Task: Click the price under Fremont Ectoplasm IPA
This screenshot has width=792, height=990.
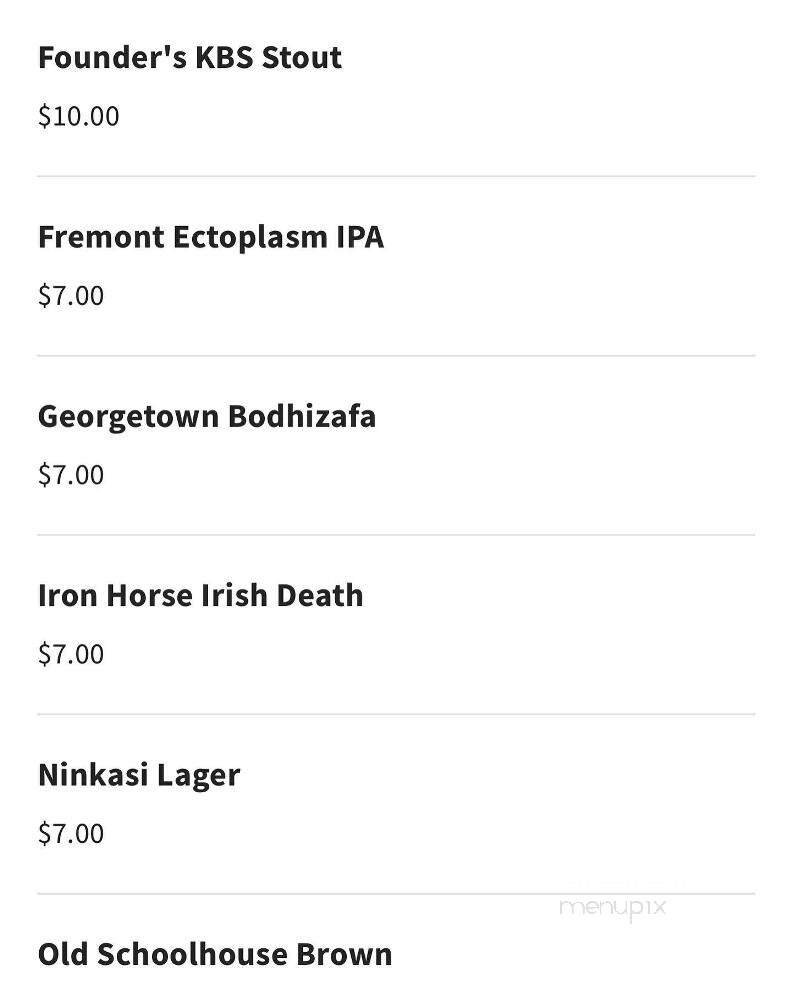Action: point(71,296)
